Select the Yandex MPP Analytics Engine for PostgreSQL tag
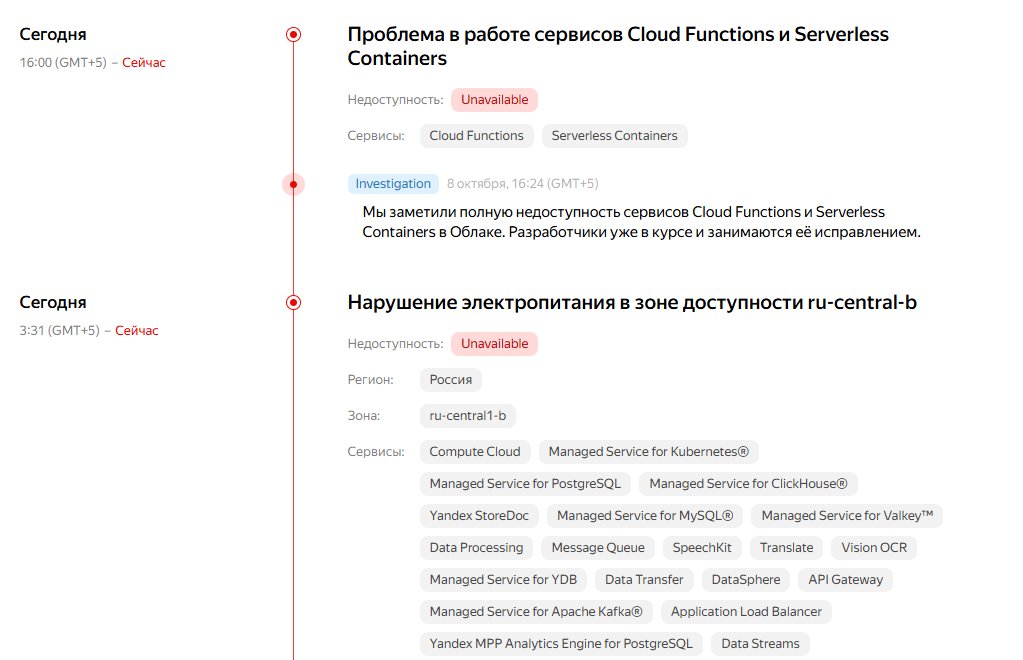Viewport: 1023px width, 660px height. (561, 643)
